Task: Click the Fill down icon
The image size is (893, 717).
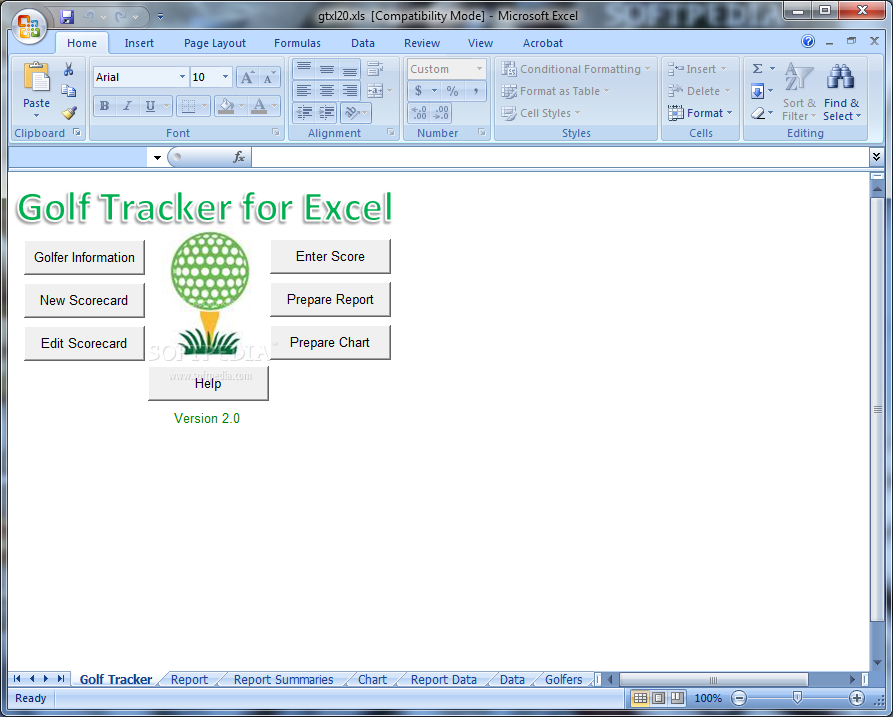Action: pos(757,91)
